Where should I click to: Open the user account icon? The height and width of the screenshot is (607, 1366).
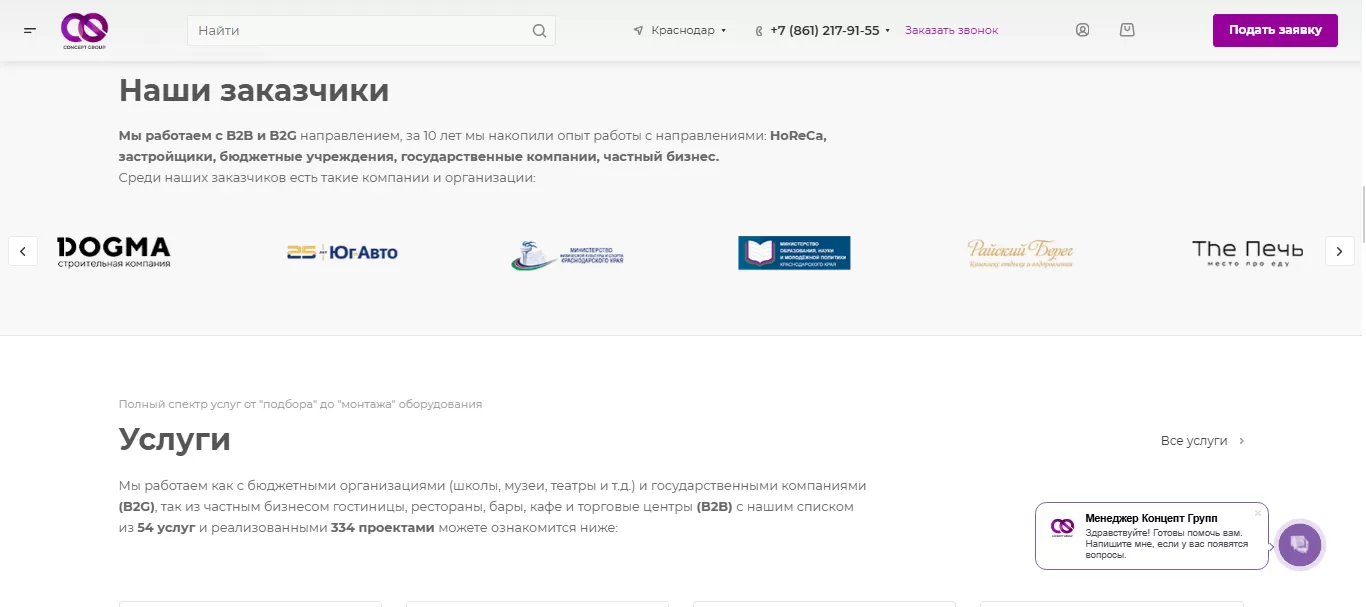coord(1082,30)
